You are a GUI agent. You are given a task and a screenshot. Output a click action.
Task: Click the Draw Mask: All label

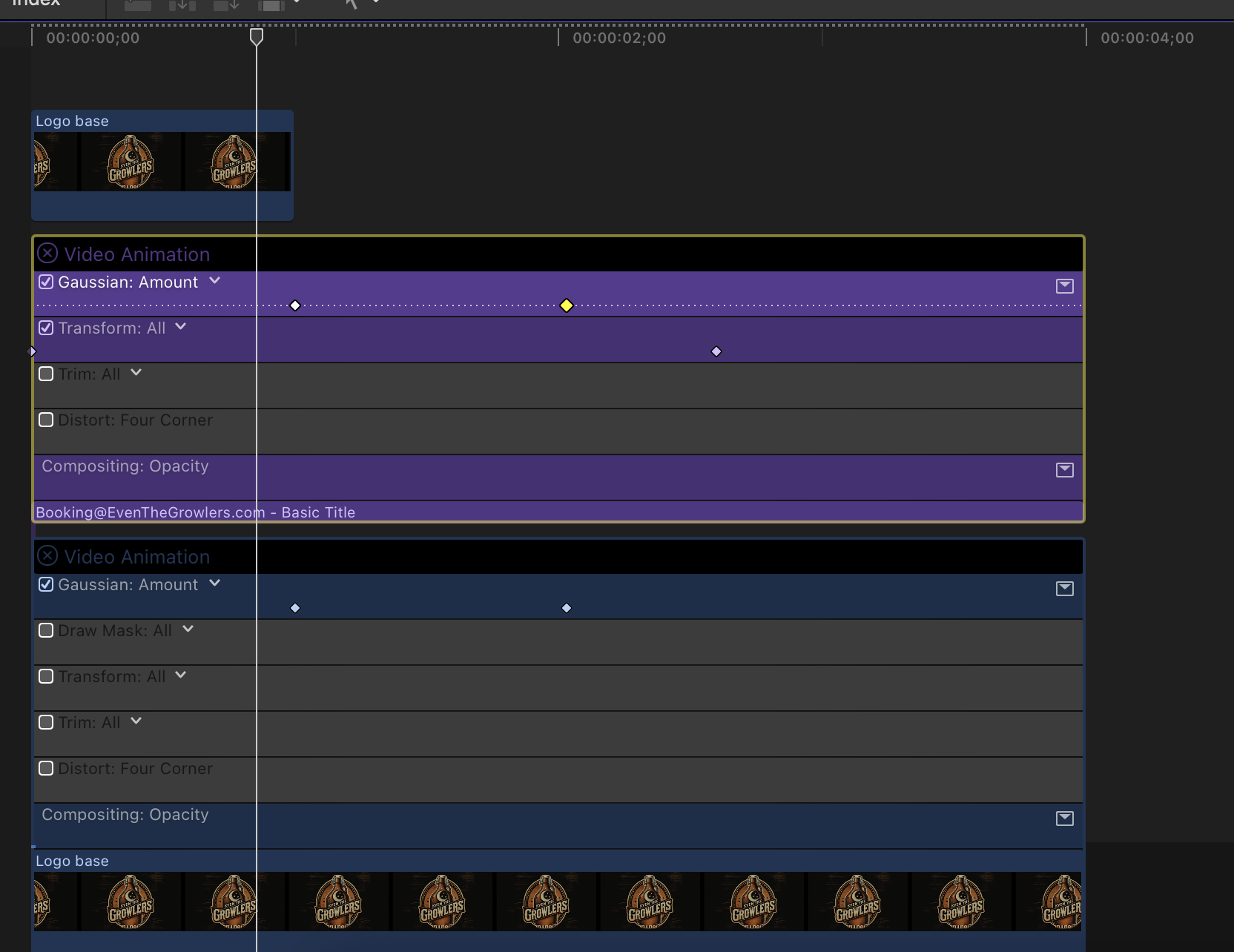pyautogui.click(x=115, y=631)
